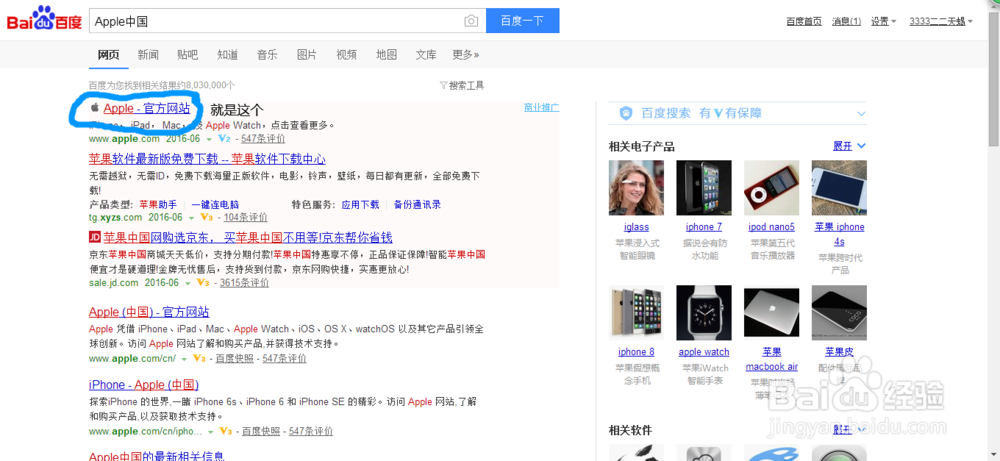
Task: Click the ipod nano5 thumbnail
Action: (772, 187)
